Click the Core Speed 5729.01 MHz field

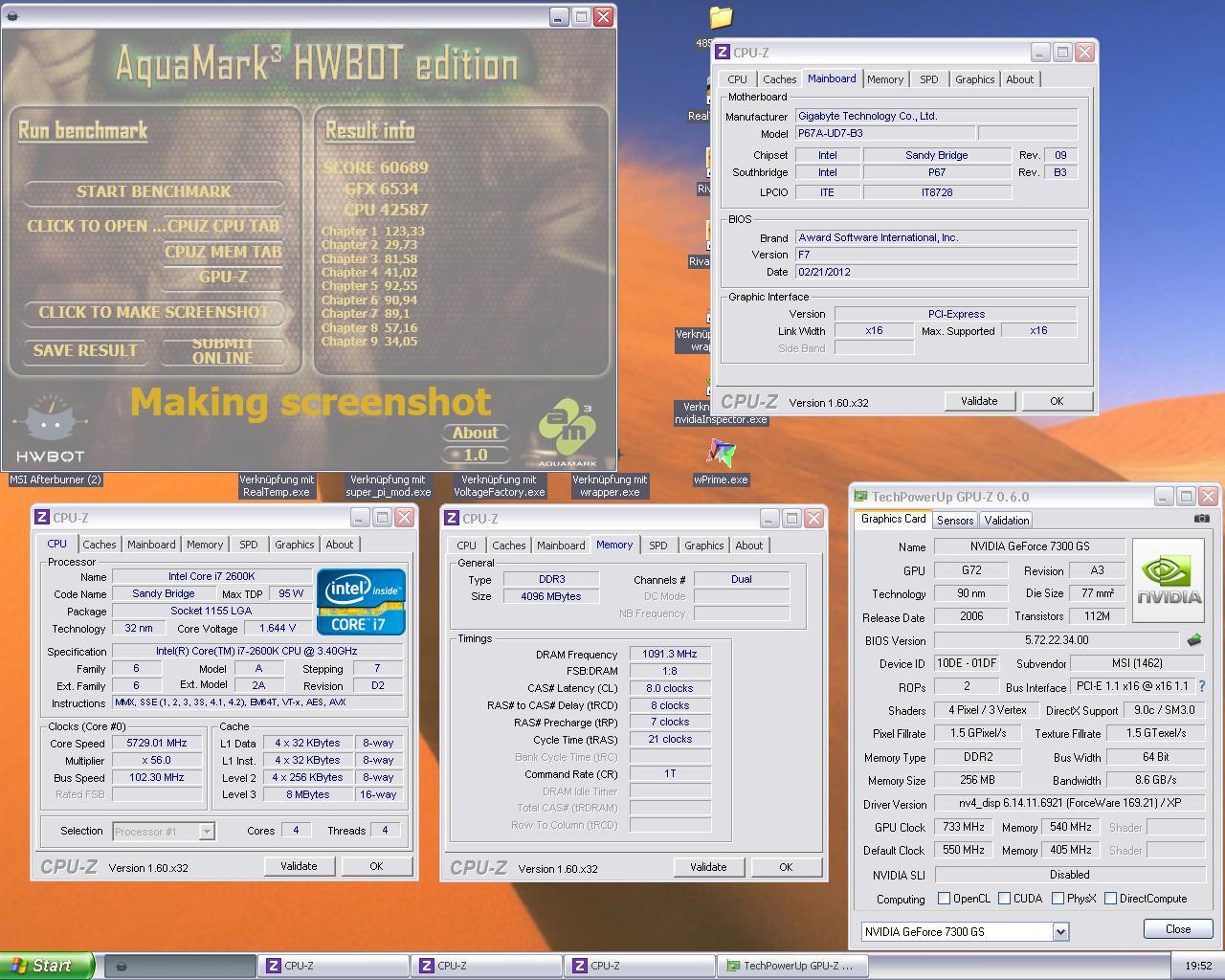pos(157,743)
